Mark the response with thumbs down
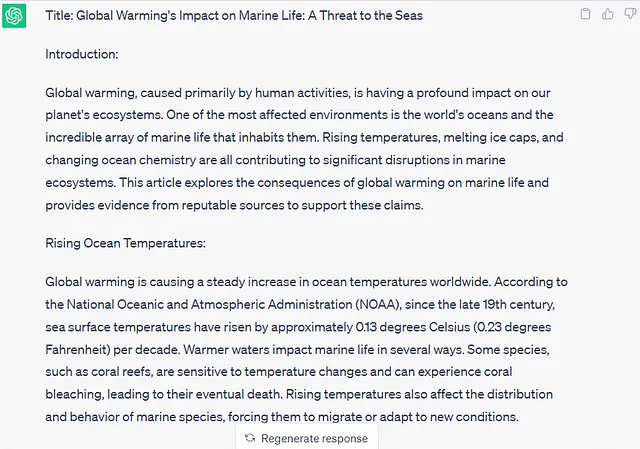Screen dimensions: 640x449 coord(631,14)
